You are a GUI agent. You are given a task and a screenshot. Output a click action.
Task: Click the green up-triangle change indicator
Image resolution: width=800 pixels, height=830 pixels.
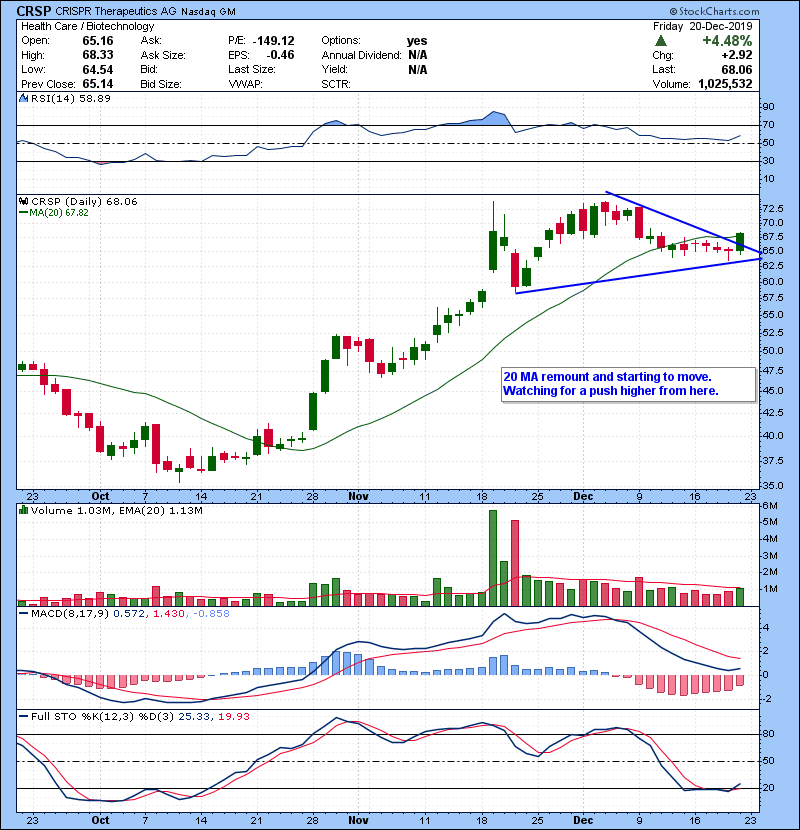660,41
